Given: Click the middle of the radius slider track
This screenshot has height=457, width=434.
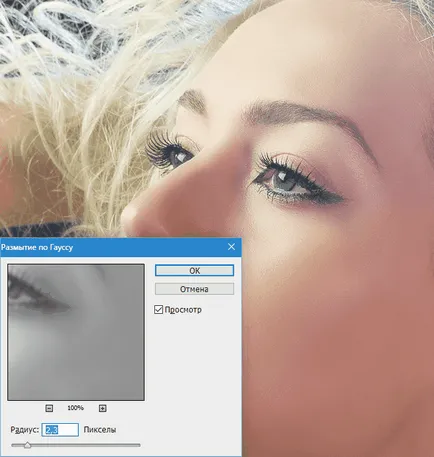Looking at the screenshot, I should tap(76, 445).
